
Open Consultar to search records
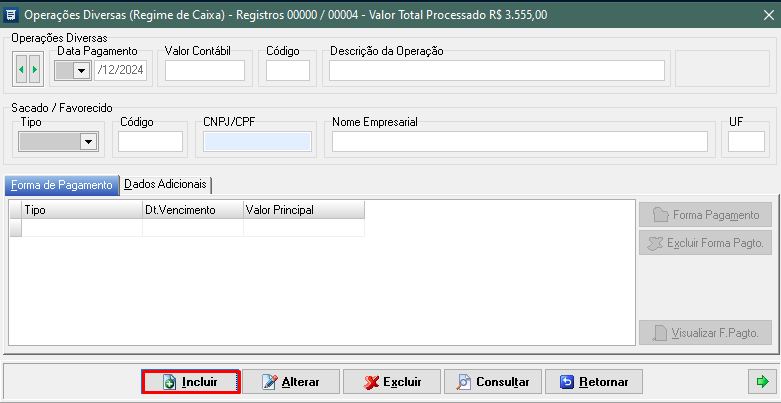pyautogui.click(x=492, y=382)
